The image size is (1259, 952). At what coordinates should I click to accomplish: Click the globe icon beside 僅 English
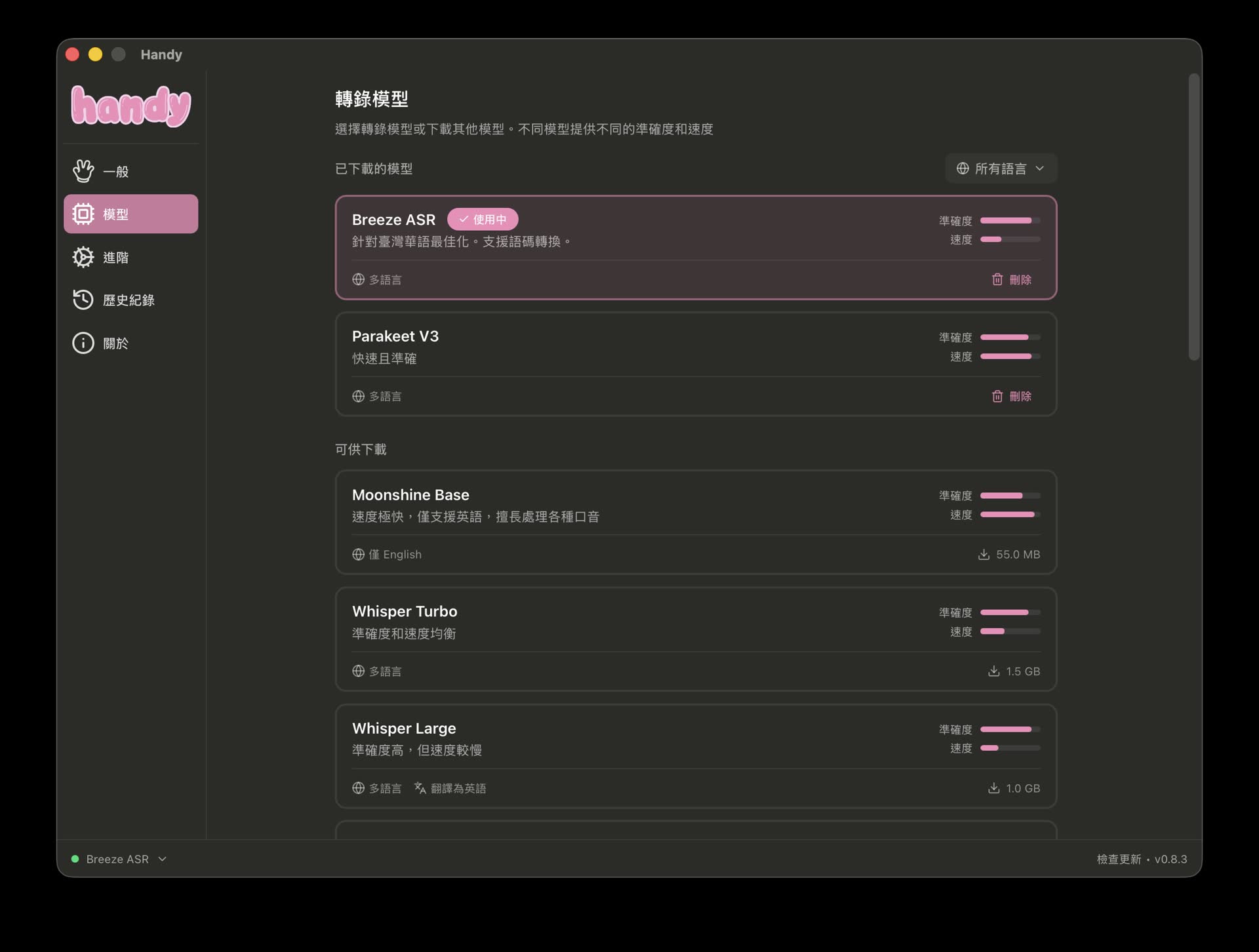tap(358, 555)
